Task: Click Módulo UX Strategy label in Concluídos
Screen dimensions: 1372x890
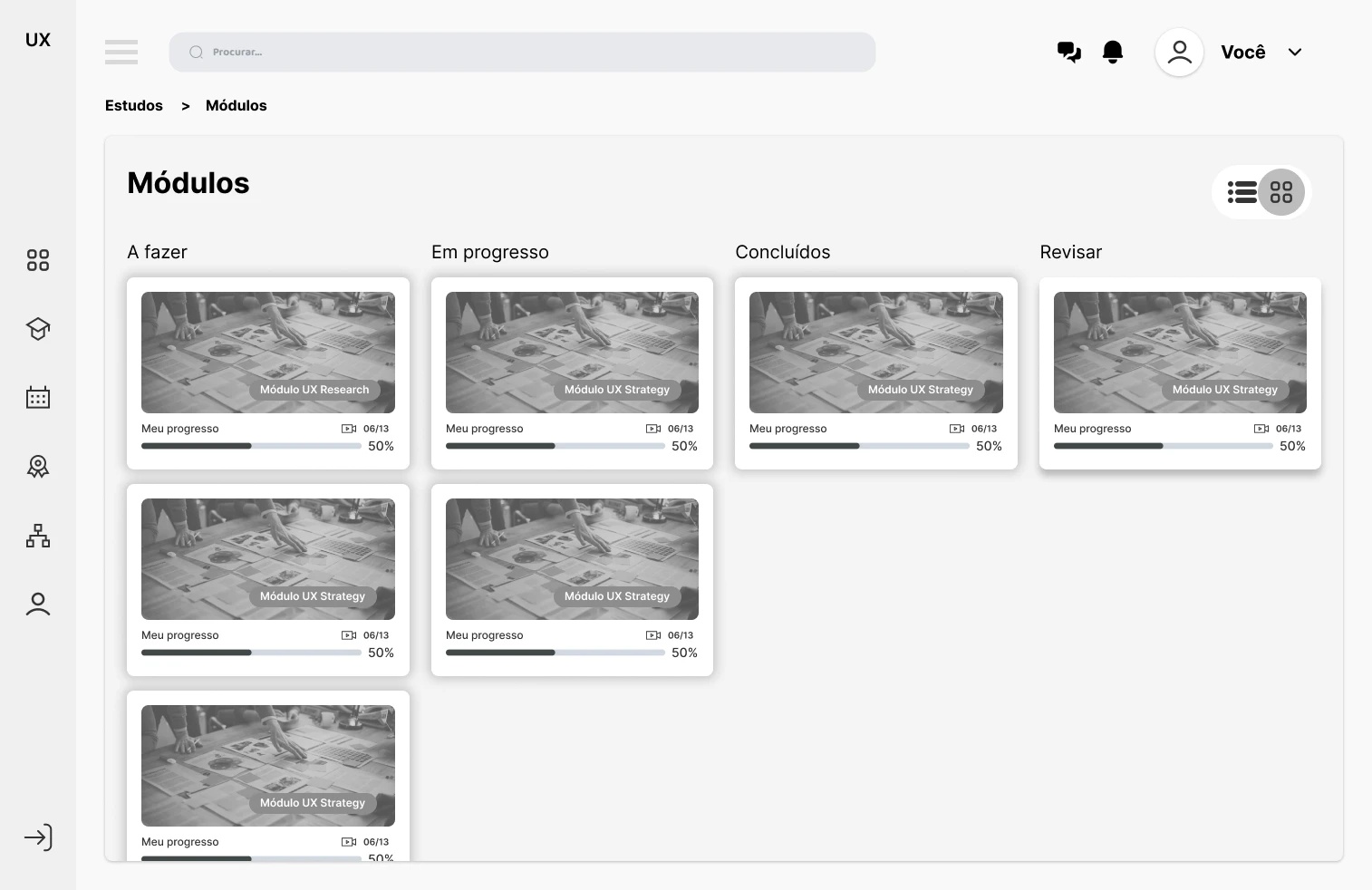Action: coord(921,390)
